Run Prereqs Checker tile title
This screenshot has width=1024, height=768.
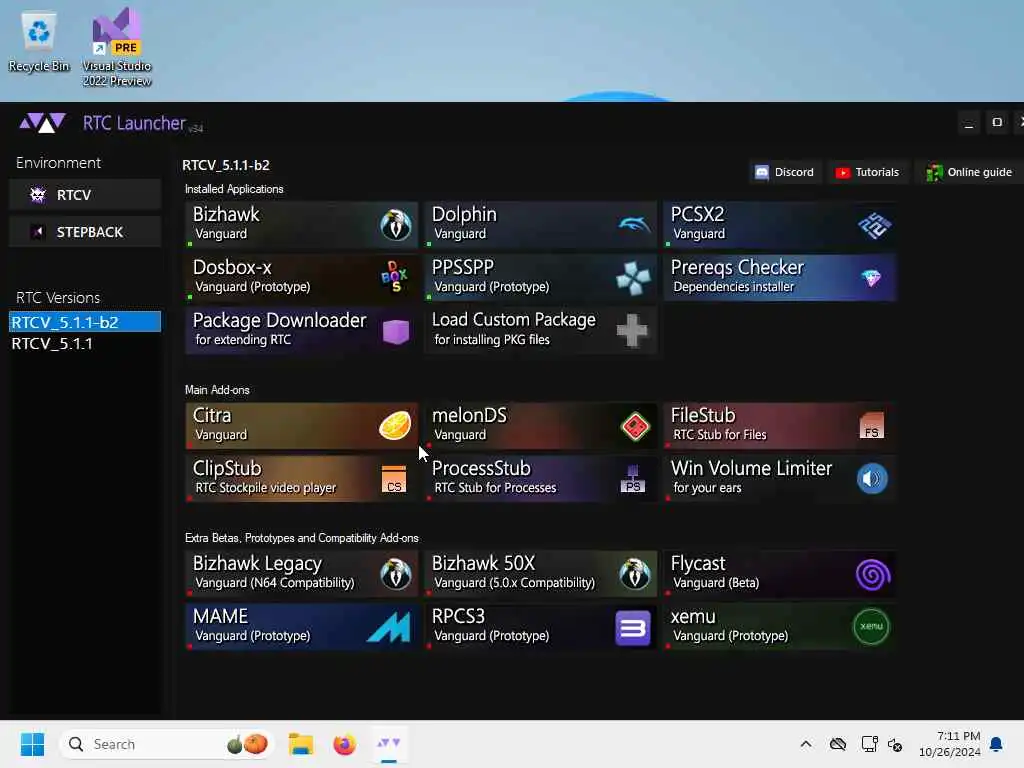[737, 267]
